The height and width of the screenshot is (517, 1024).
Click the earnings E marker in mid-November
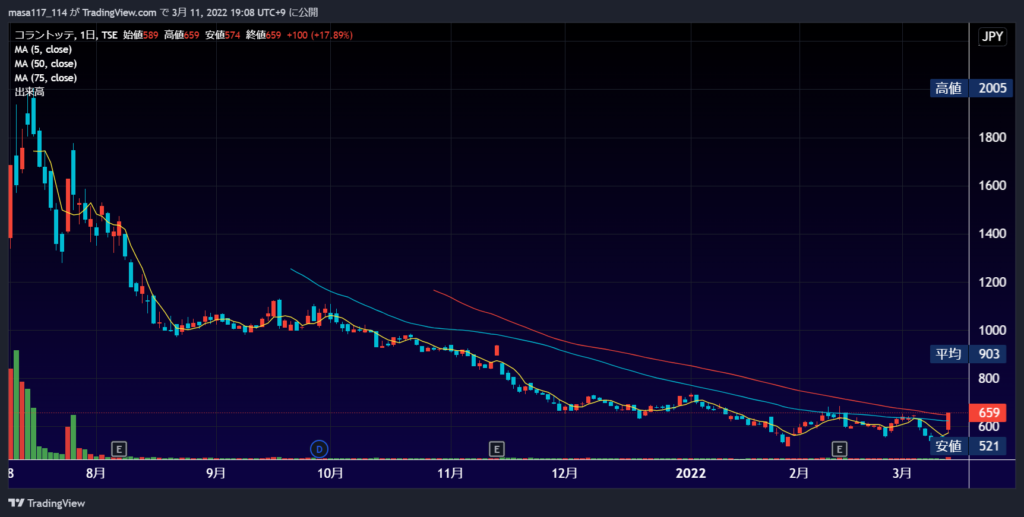tap(496, 449)
